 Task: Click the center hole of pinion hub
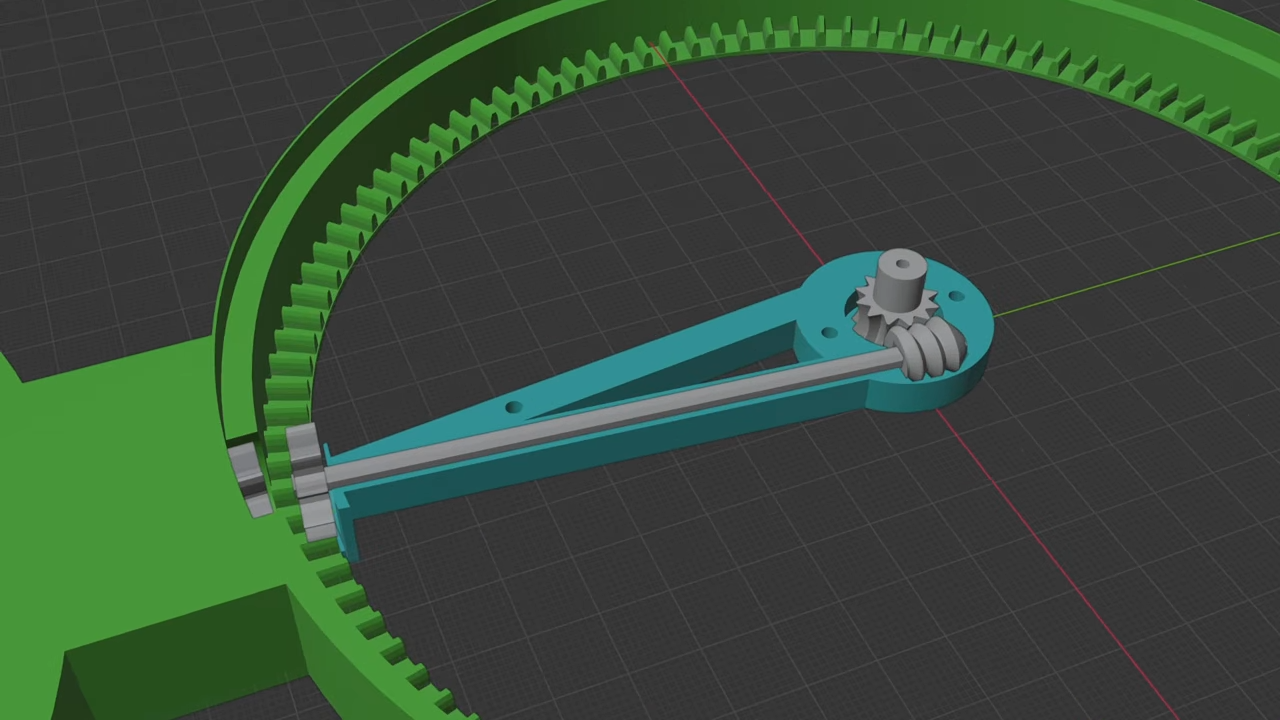tap(903, 265)
